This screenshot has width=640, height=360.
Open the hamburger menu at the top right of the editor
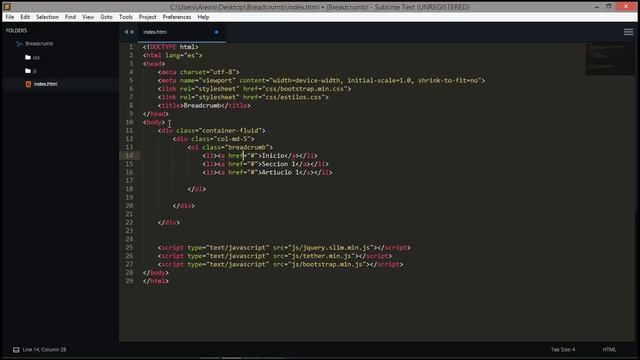click(629, 32)
